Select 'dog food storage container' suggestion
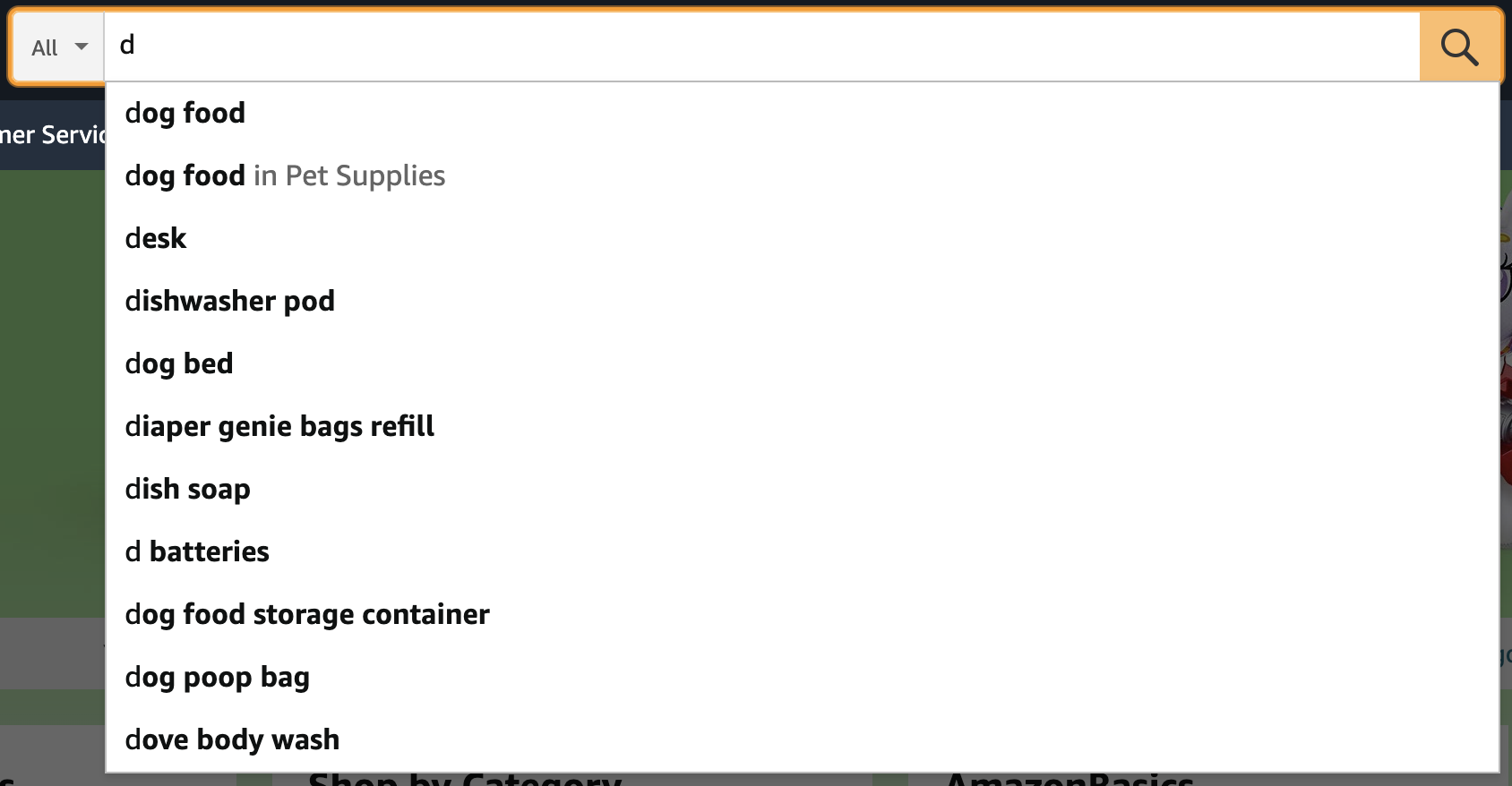1512x786 pixels. (x=306, y=614)
